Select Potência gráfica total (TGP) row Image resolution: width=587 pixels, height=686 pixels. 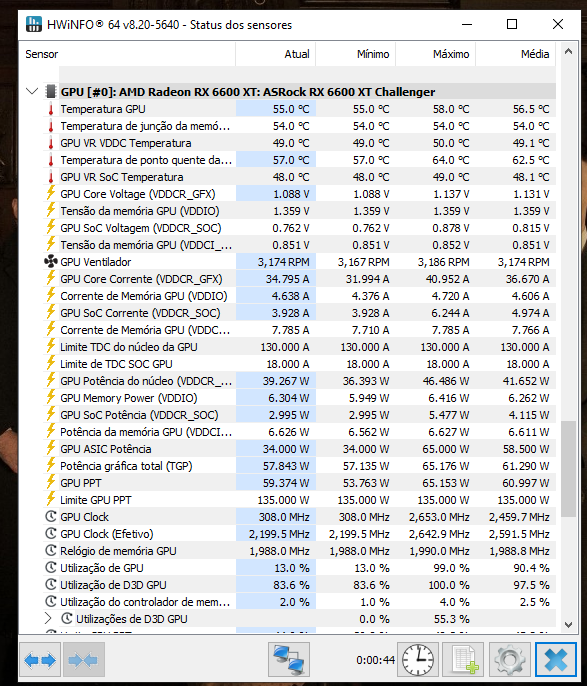[x=126, y=466]
